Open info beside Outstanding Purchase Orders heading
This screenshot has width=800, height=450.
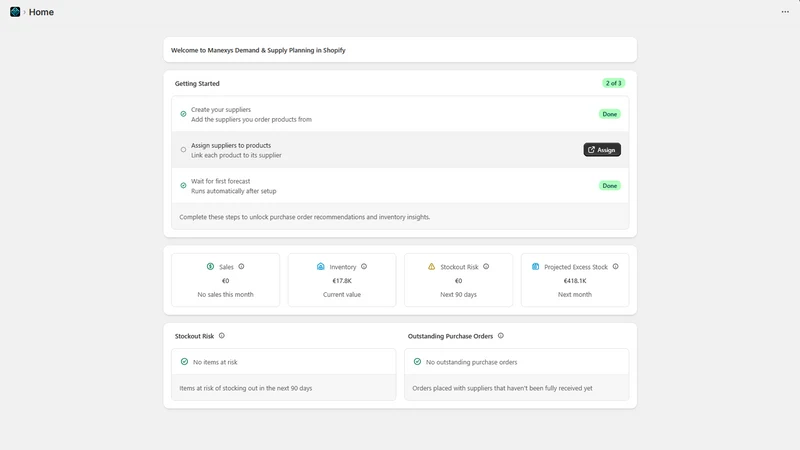(501, 336)
